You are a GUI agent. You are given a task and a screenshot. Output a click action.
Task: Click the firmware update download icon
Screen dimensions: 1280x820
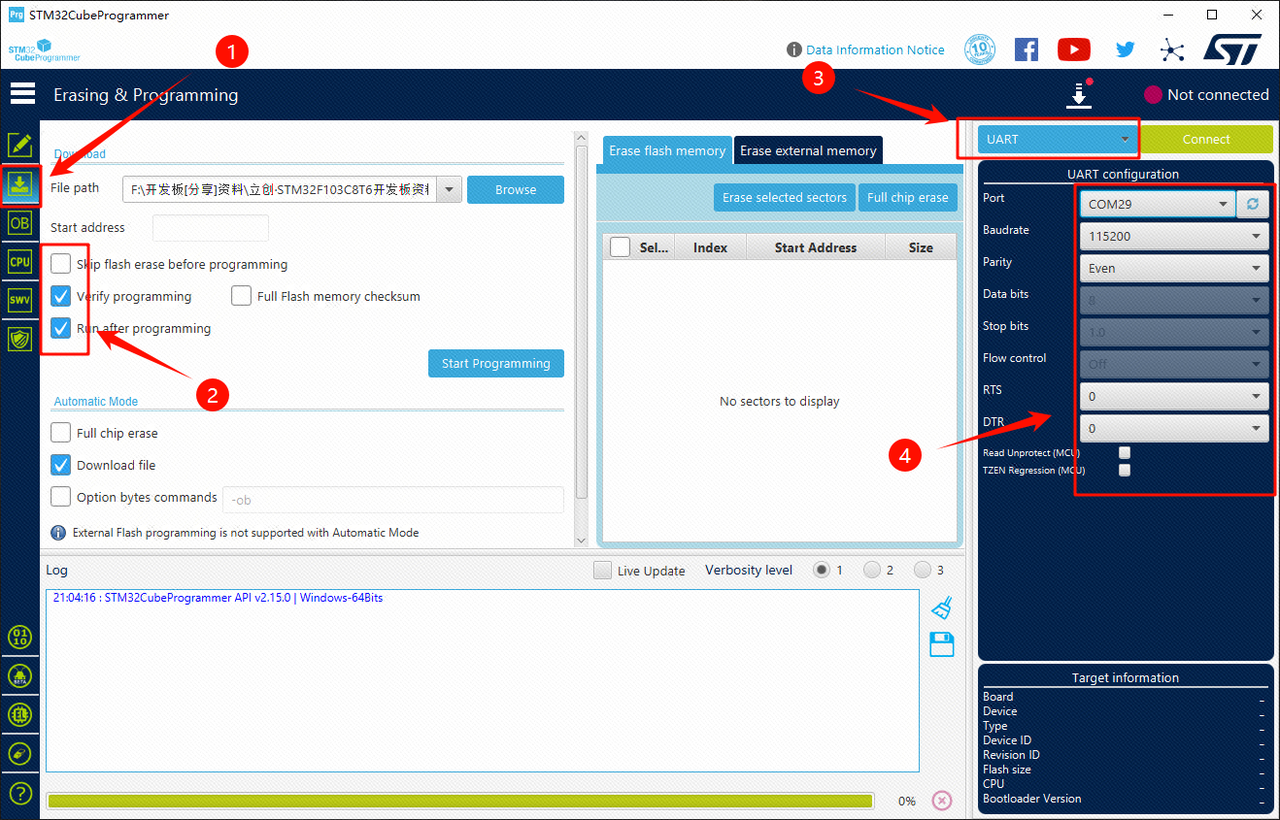click(1078, 95)
